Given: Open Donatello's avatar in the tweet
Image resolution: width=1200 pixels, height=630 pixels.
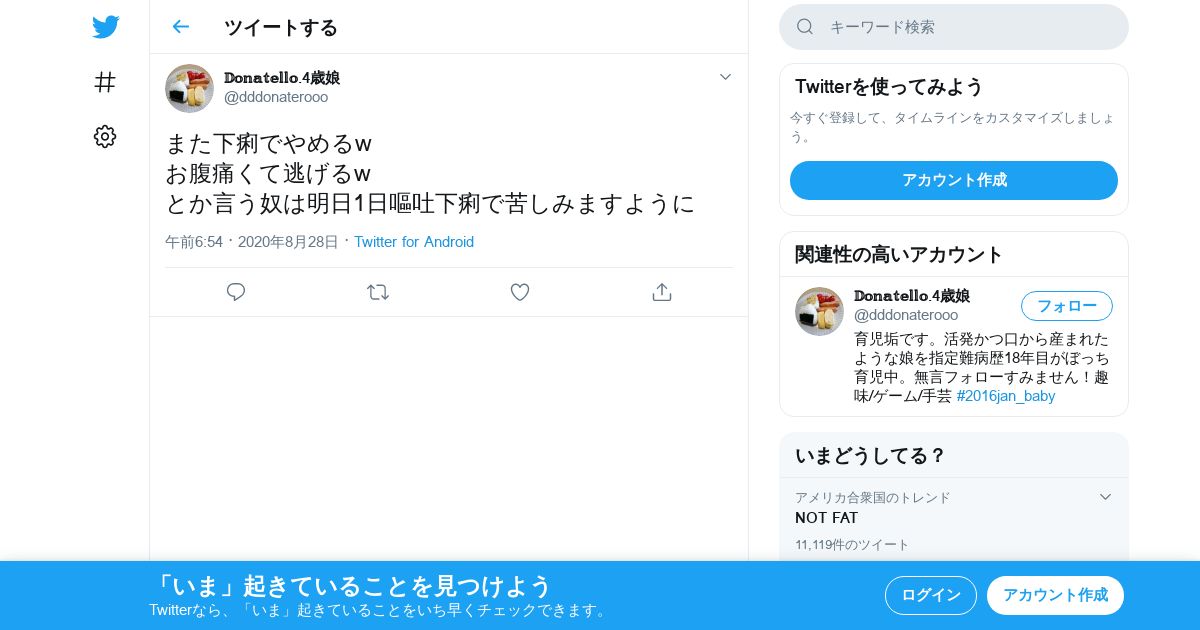Looking at the screenshot, I should pyautogui.click(x=189, y=88).
